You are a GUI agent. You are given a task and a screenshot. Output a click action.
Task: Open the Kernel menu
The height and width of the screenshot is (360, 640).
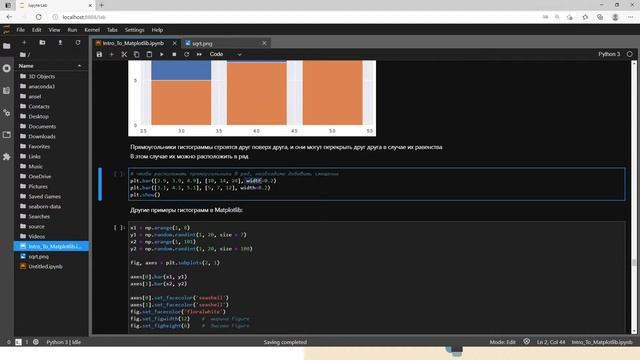pyautogui.click(x=92, y=30)
